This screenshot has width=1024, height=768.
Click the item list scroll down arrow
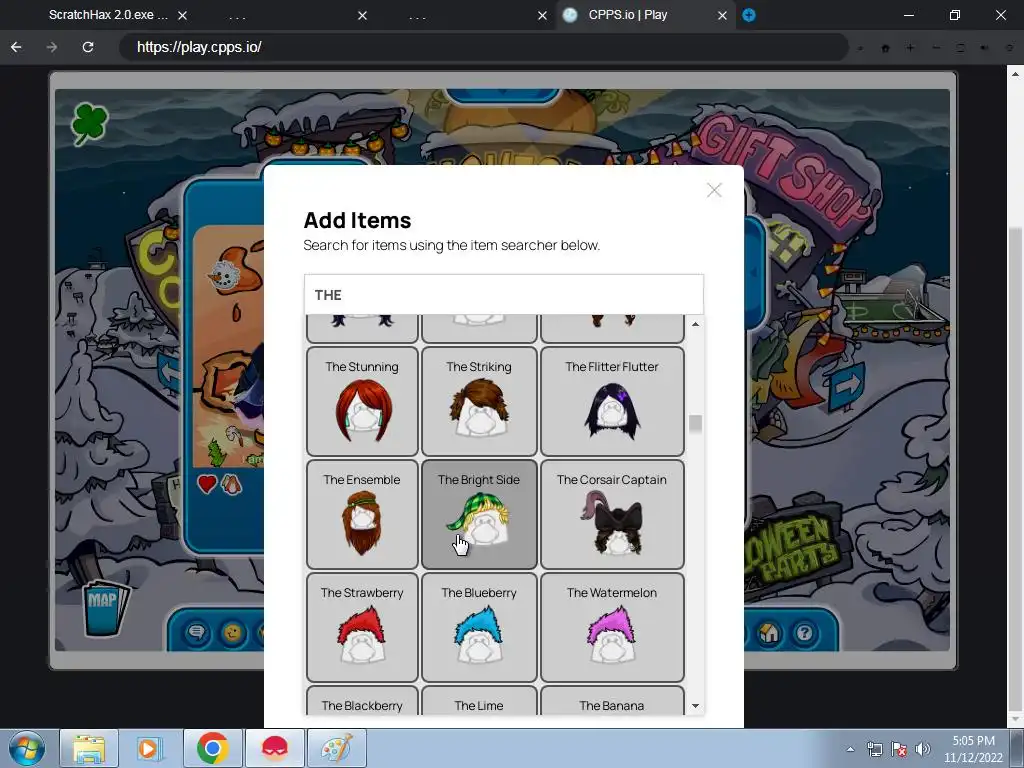[696, 705]
